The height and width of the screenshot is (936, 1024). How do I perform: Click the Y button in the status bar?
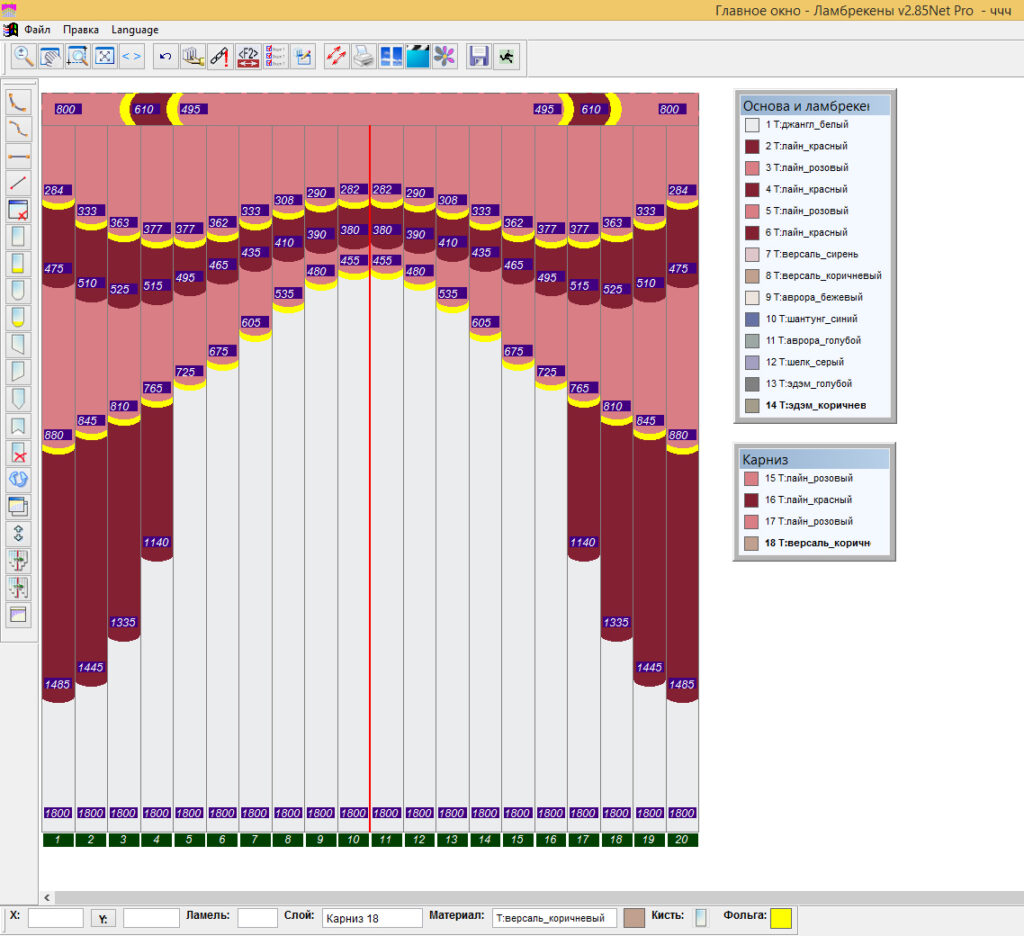tap(103, 918)
